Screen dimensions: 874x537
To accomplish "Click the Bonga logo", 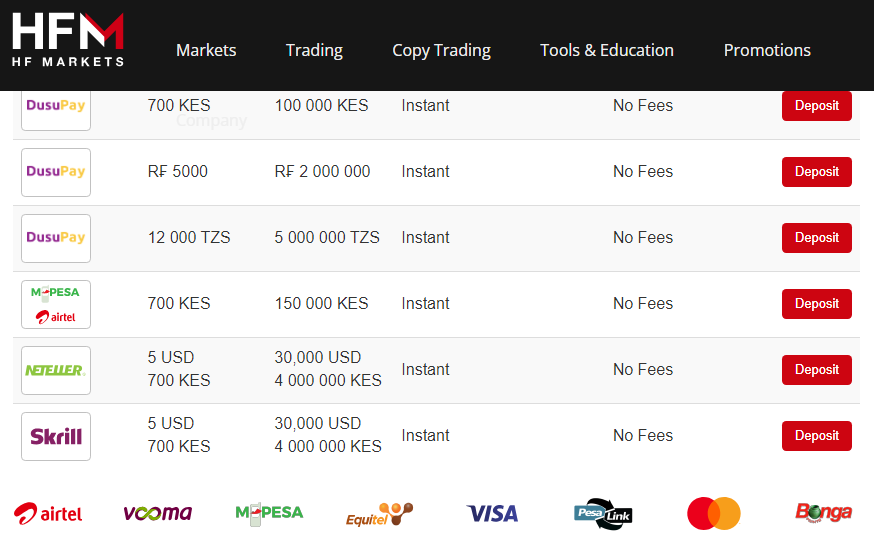I will pyautogui.click(x=824, y=513).
